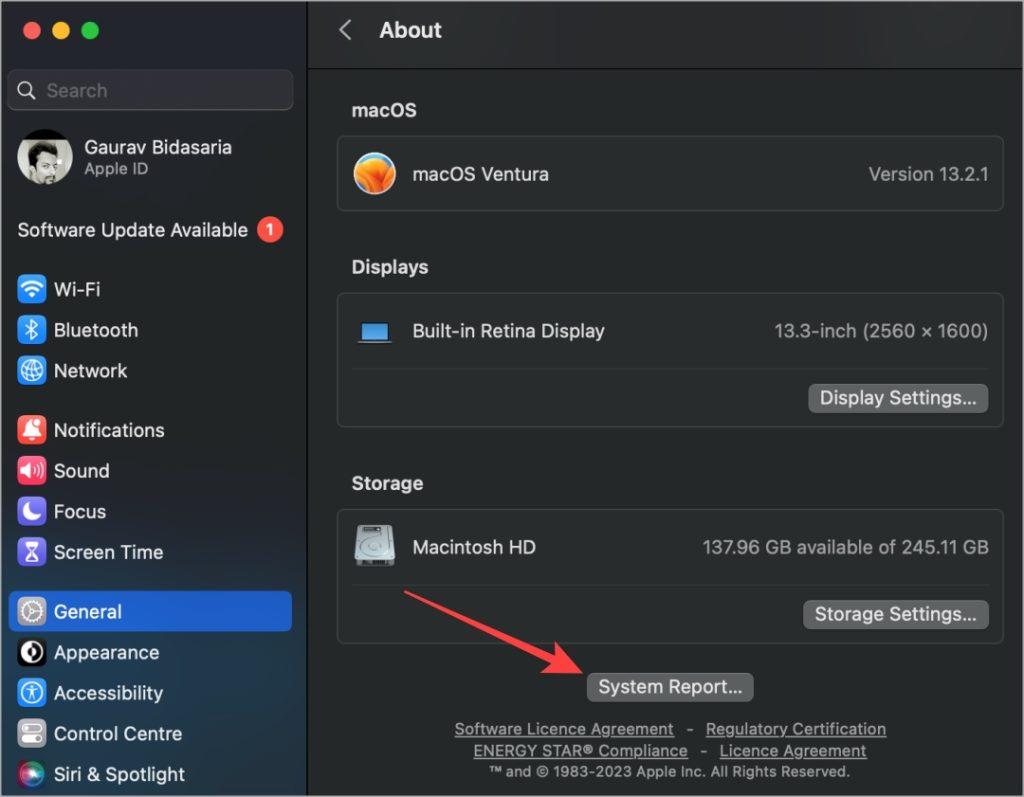Click the 13.3-inch (2560 × 1600) text
This screenshot has height=797, width=1024.
click(x=881, y=331)
